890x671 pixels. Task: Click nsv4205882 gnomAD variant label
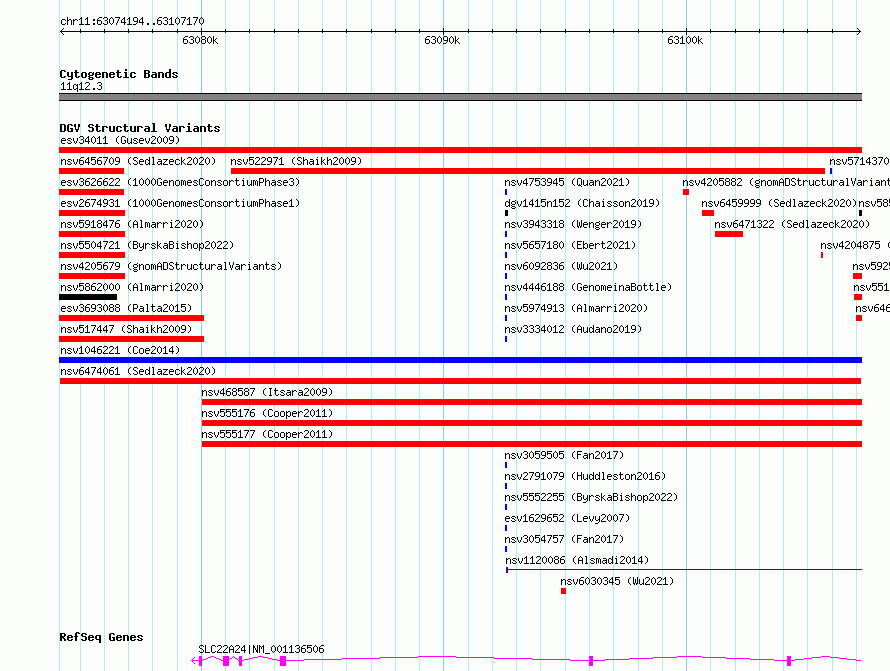786,182
